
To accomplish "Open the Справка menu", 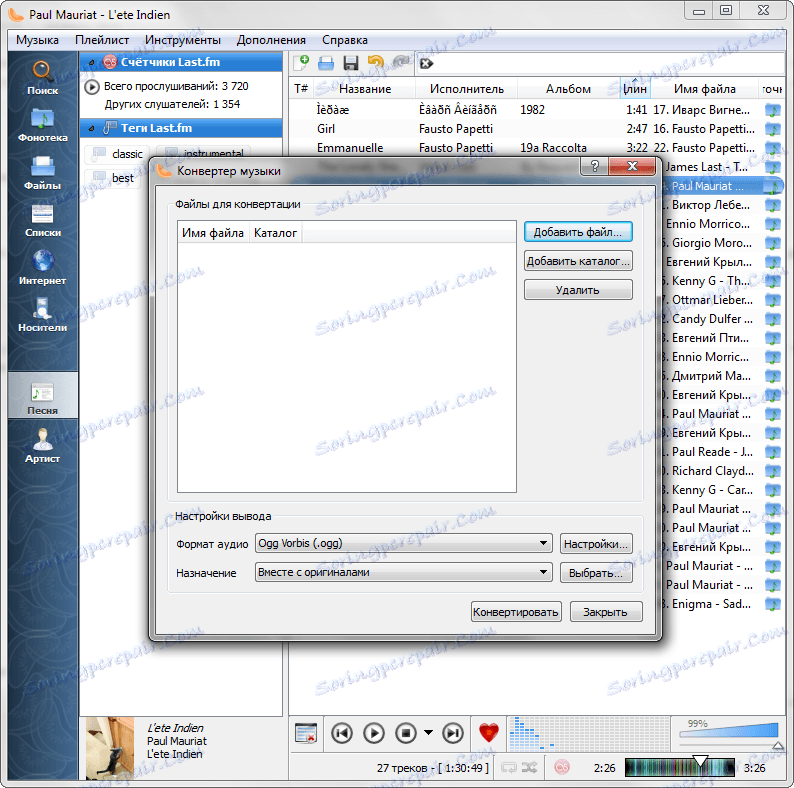I will pyautogui.click(x=345, y=40).
